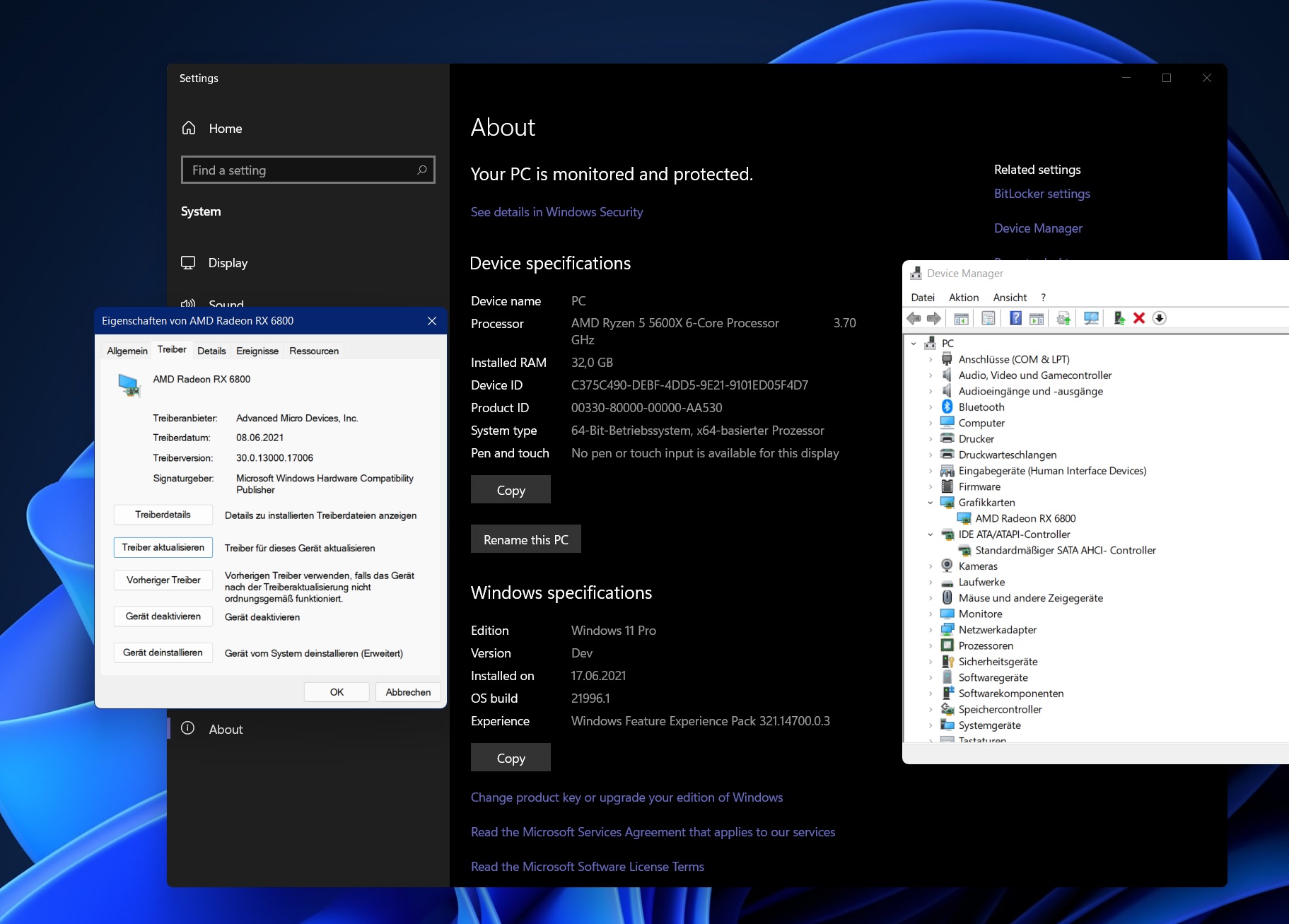
Task: Click scan for hardware changes monitor icon
Action: (x=1091, y=318)
